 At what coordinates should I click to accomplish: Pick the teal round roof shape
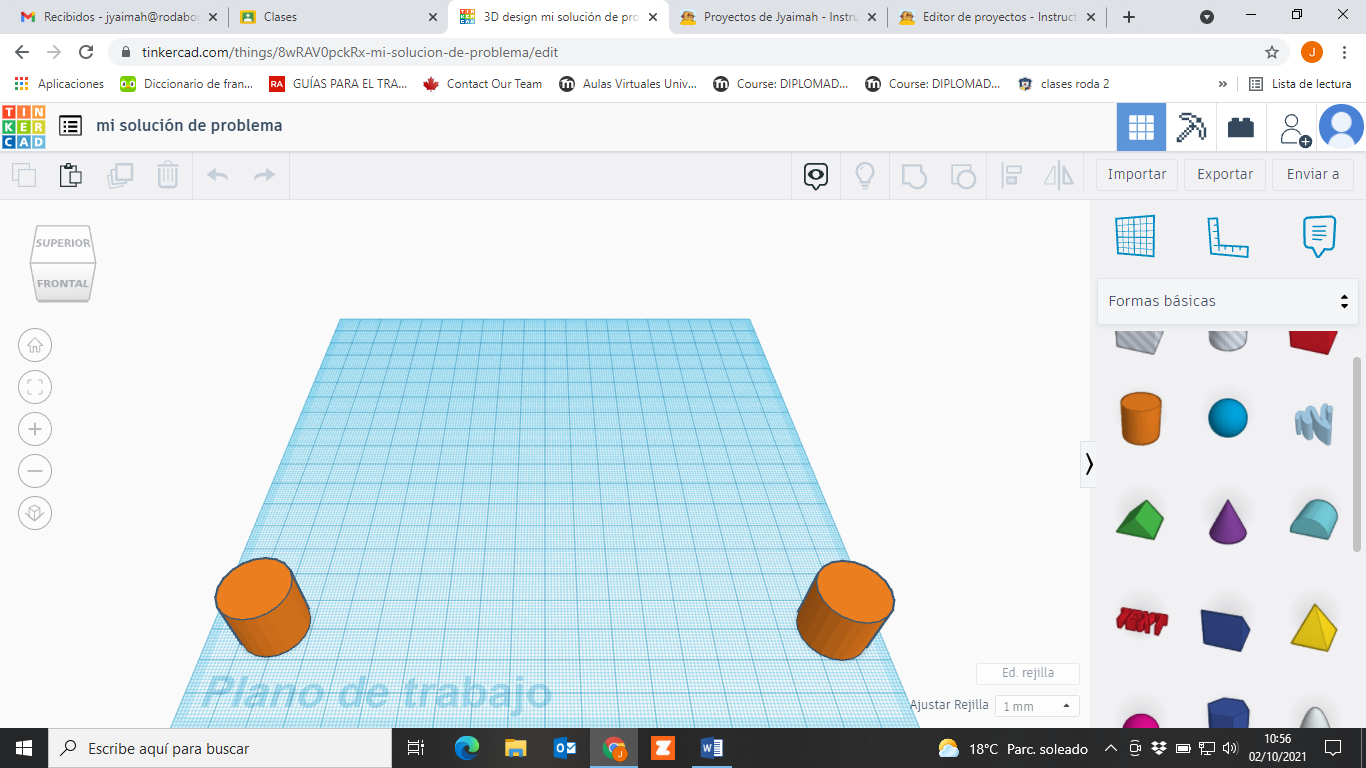1313,519
